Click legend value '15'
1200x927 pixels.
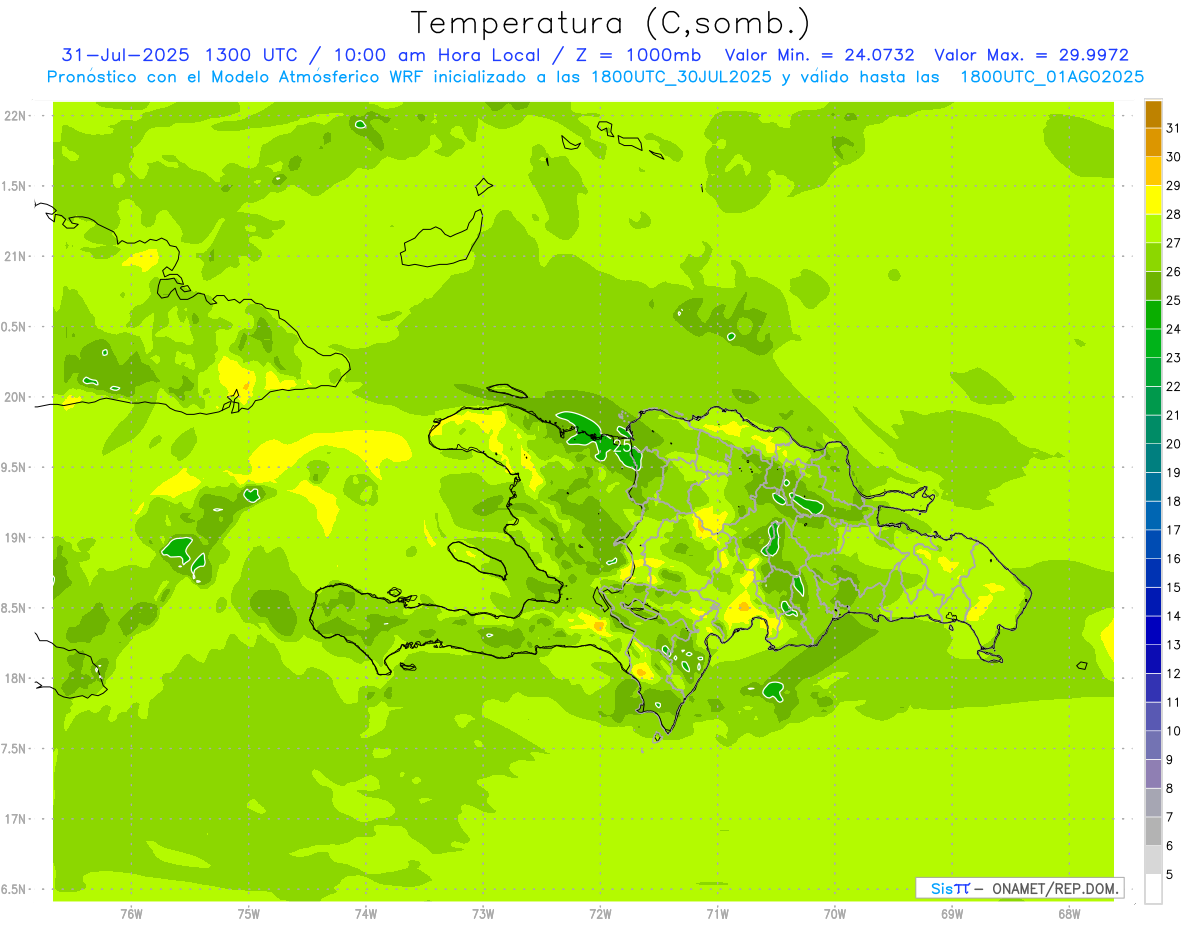[1174, 587]
